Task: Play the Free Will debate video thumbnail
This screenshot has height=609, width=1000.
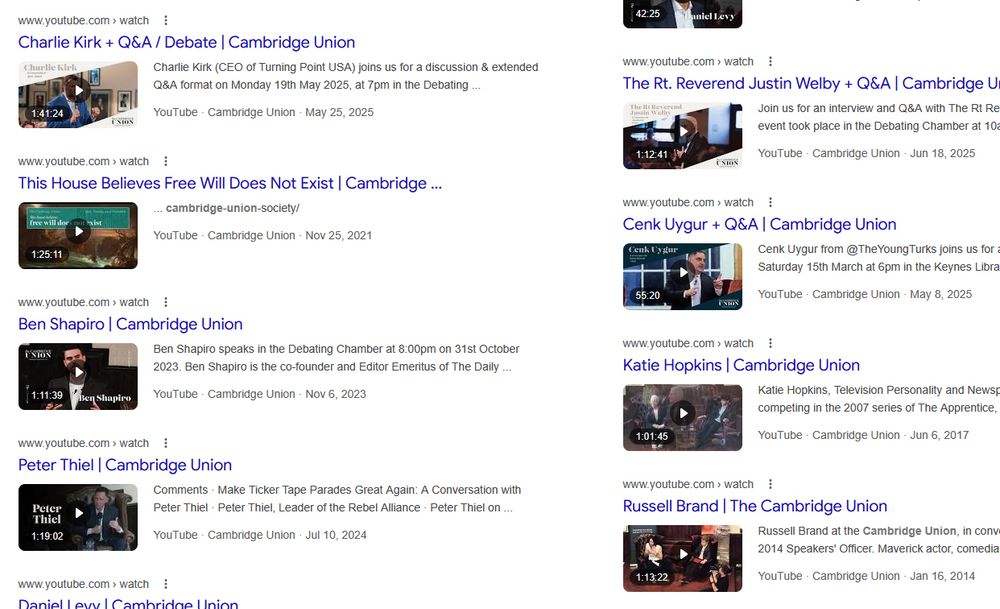Action: tap(78, 235)
